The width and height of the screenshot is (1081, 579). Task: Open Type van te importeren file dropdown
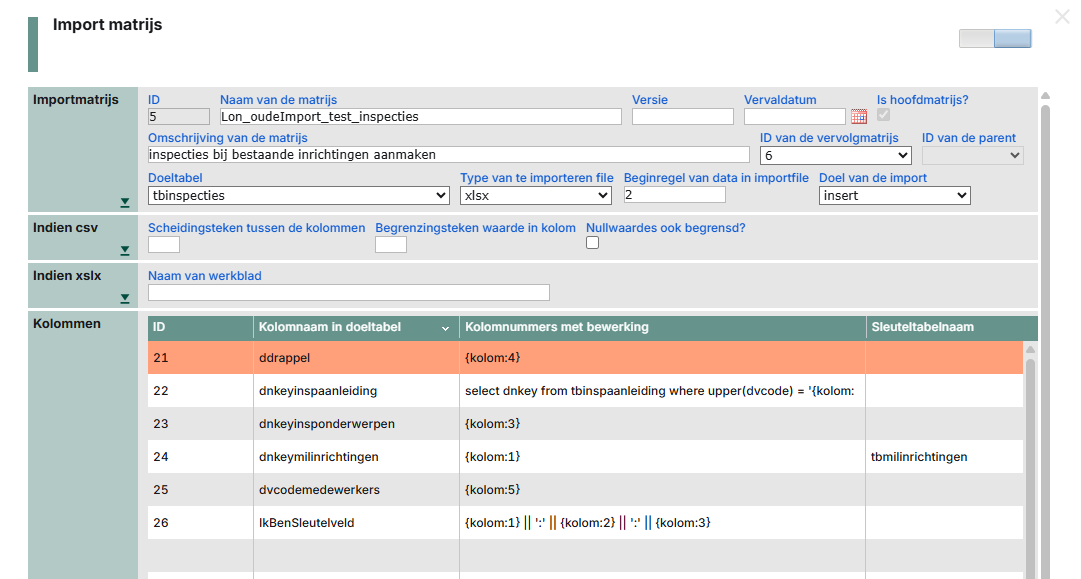(x=535, y=196)
